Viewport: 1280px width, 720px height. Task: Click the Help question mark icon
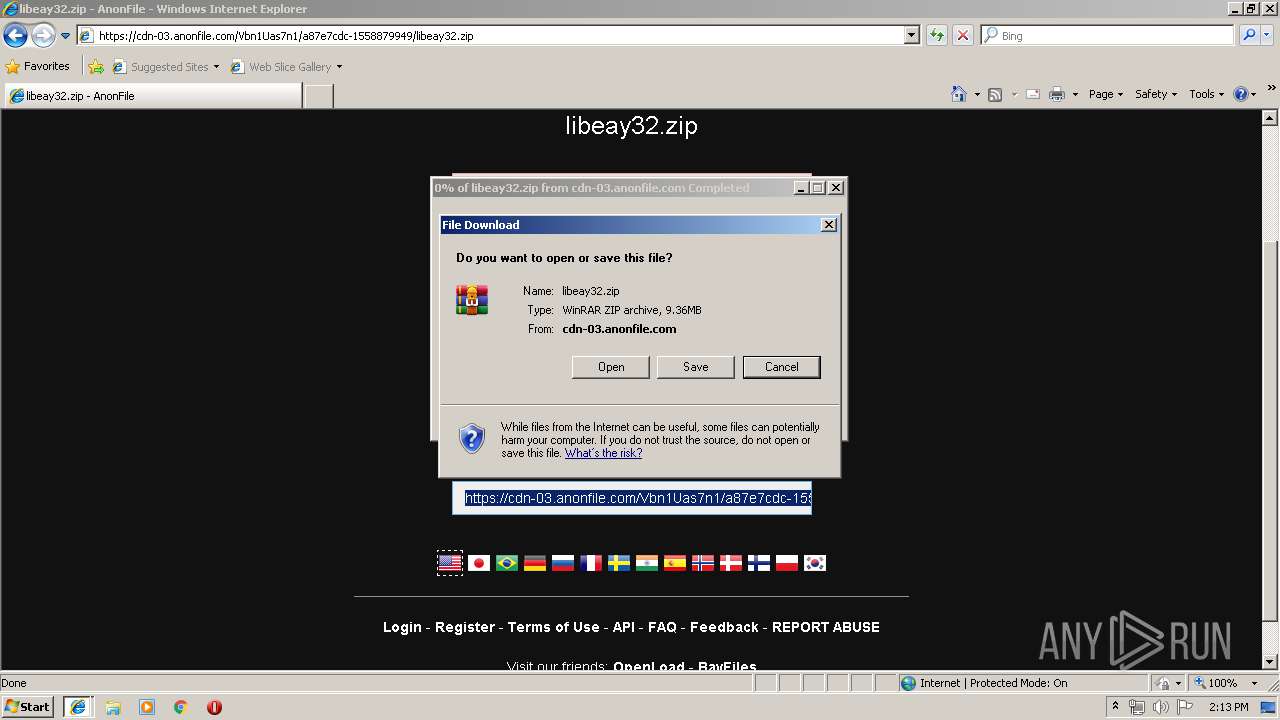(1241, 94)
